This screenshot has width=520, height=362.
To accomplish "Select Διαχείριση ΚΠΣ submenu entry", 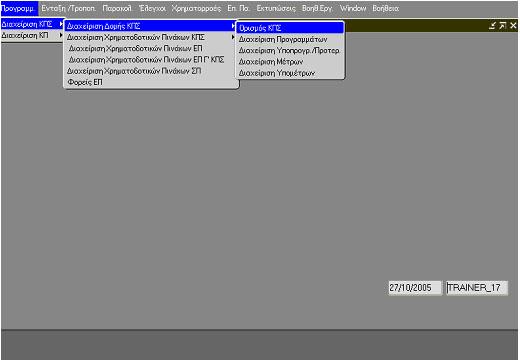I will pyautogui.click(x=32, y=24).
